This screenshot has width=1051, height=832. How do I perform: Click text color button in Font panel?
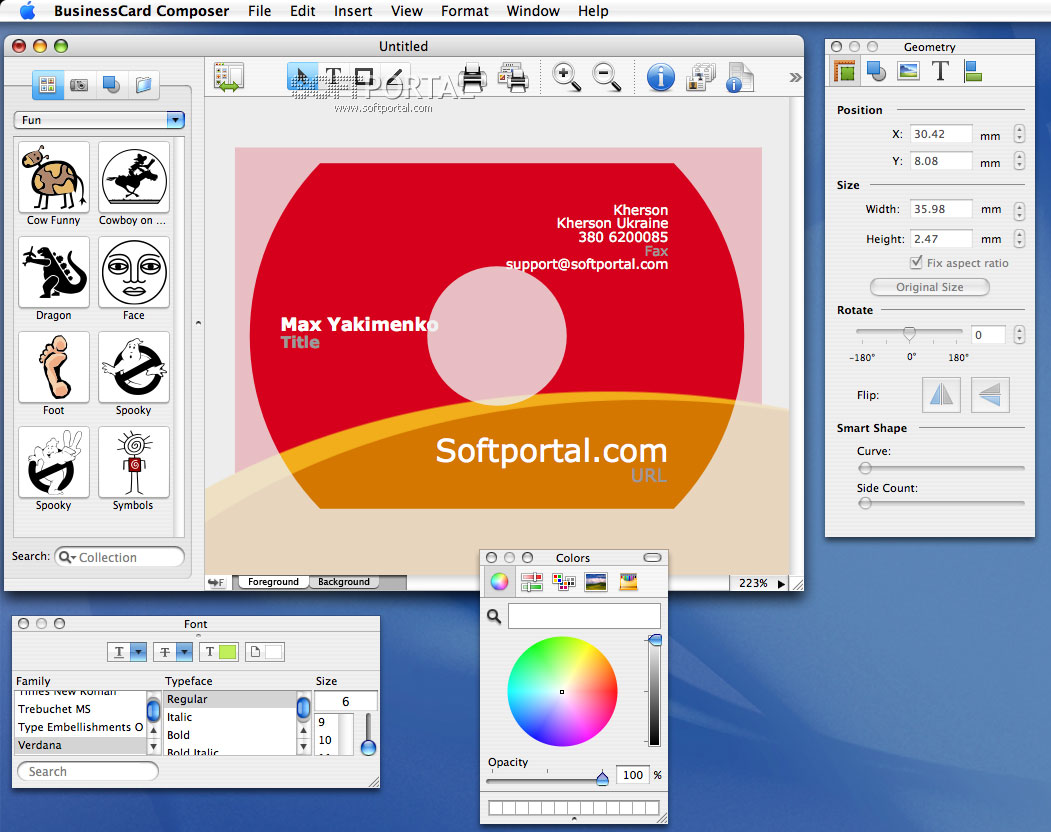coord(220,652)
